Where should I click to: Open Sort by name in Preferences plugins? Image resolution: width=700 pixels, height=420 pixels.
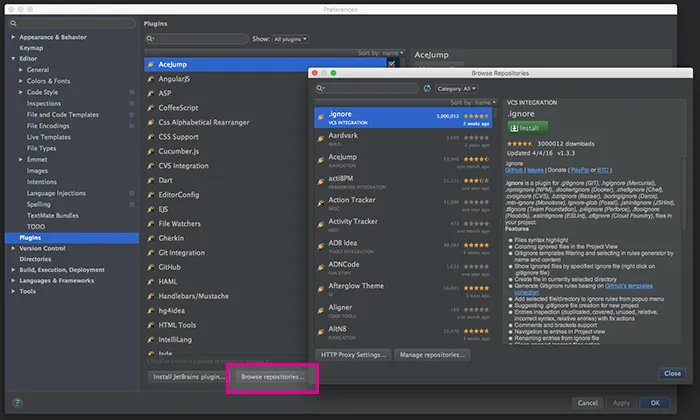coord(380,53)
